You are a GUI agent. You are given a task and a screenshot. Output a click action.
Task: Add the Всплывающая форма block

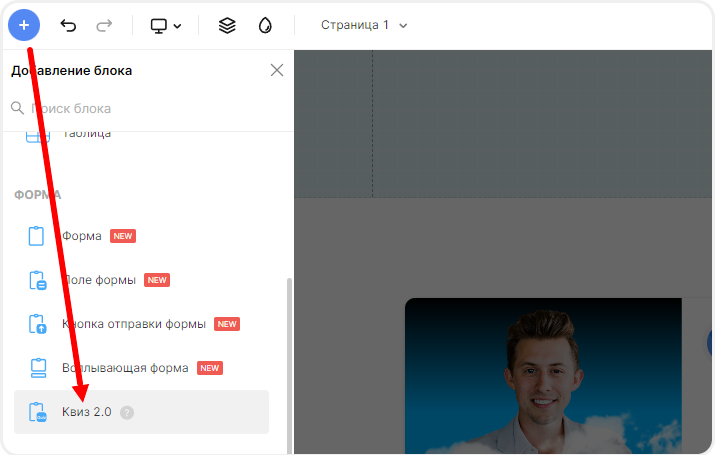click(x=125, y=368)
